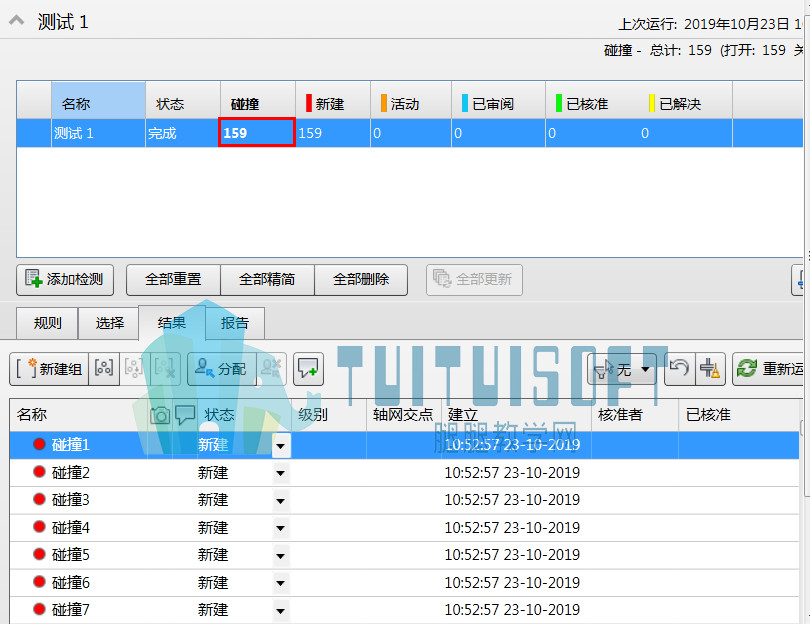Click the 添加检测 add test button
810x624 pixels.
coord(65,279)
